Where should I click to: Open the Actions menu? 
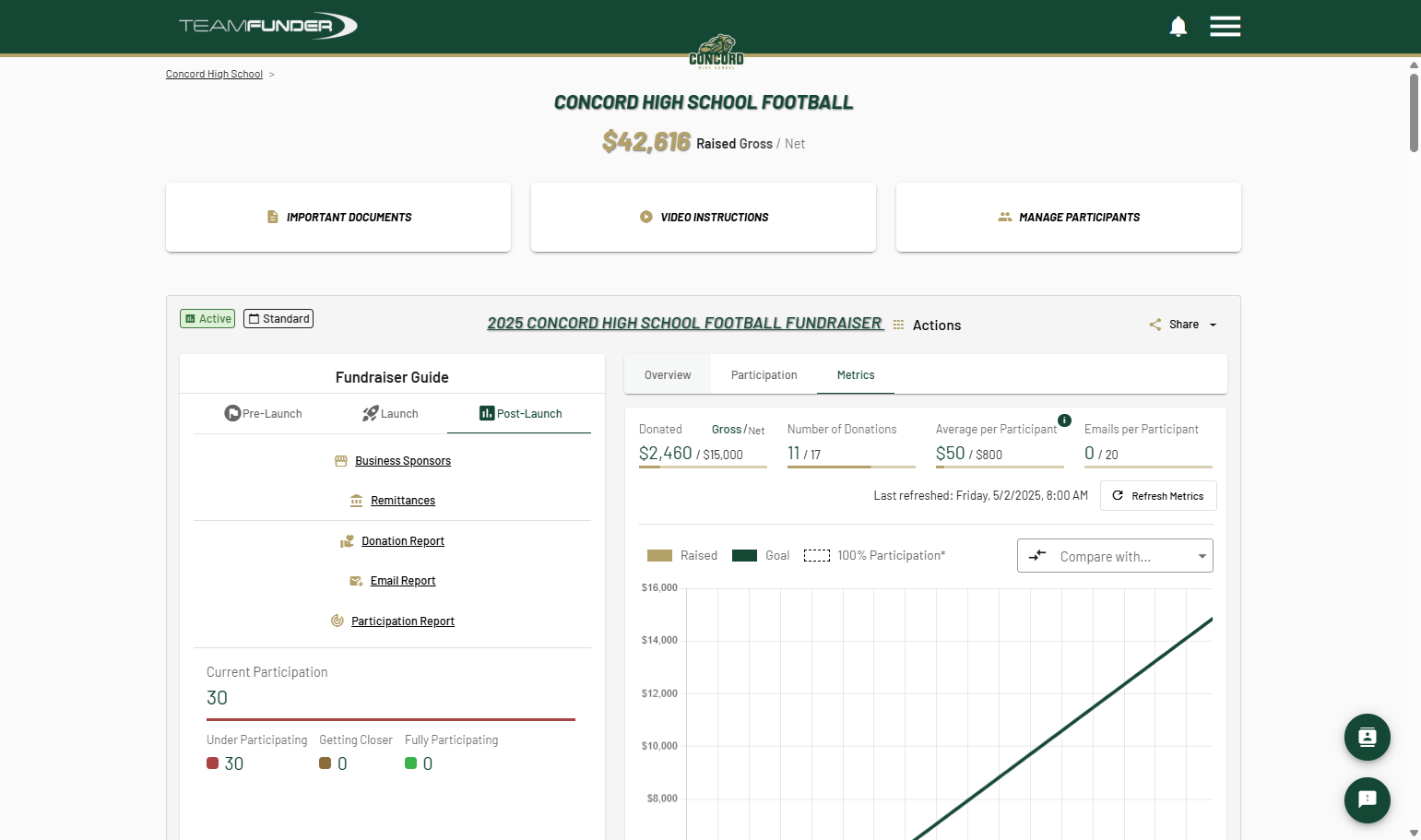[x=937, y=325]
